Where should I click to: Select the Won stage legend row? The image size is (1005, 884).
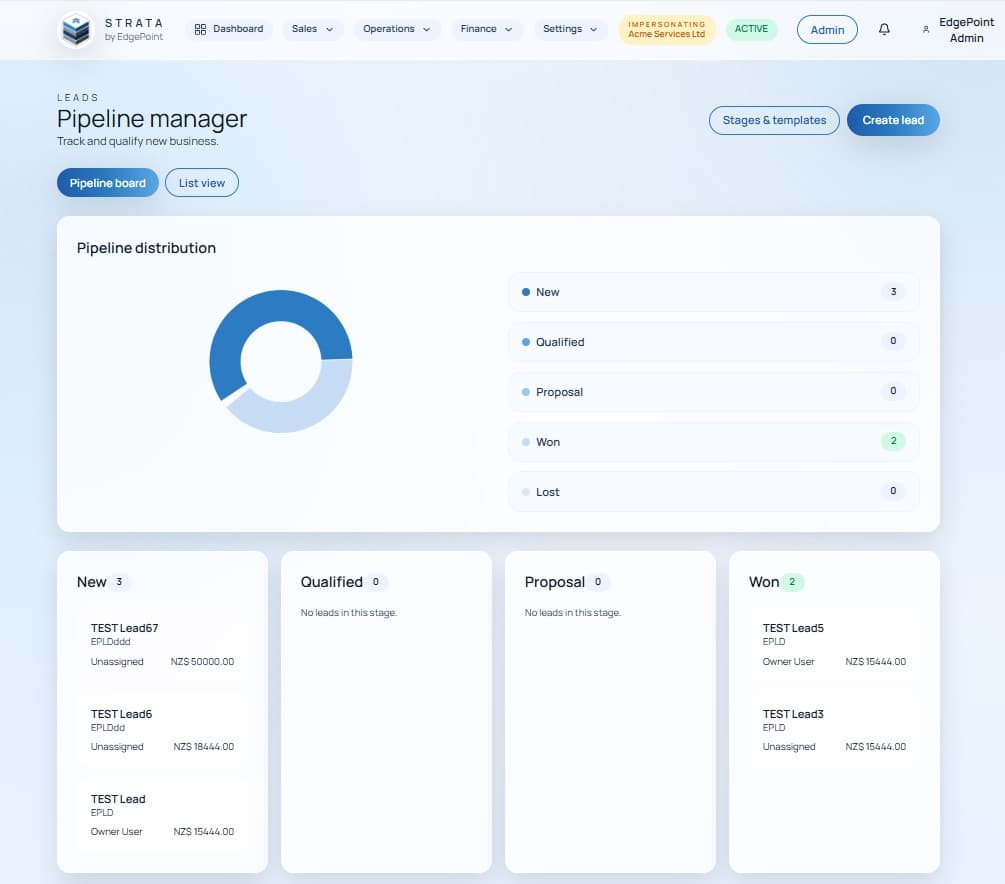(x=713, y=442)
